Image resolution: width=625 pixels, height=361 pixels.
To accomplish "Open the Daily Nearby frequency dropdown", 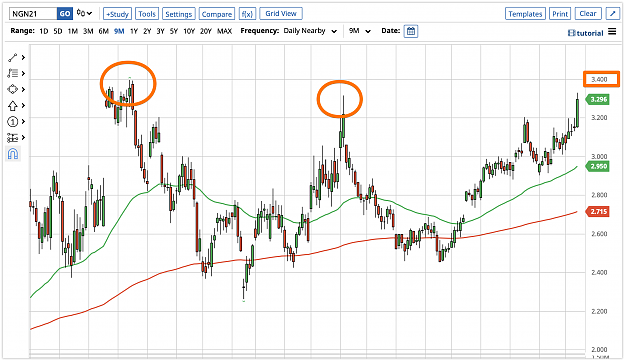I will (x=310, y=31).
